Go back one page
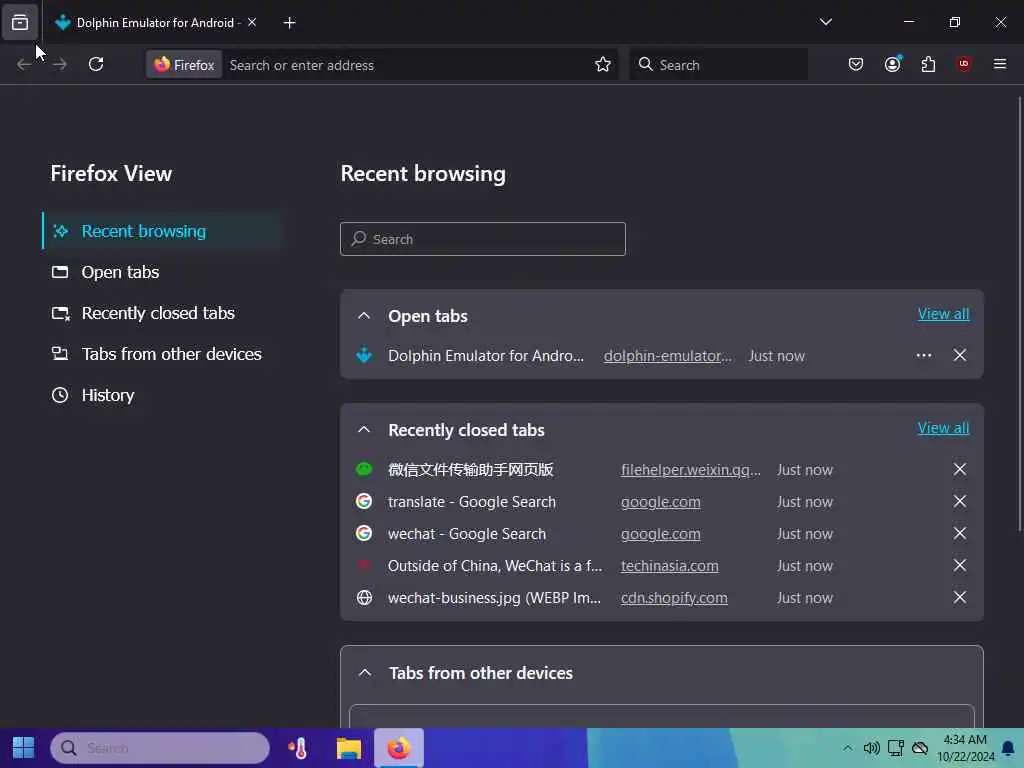This screenshot has height=768, width=1024. point(24,65)
